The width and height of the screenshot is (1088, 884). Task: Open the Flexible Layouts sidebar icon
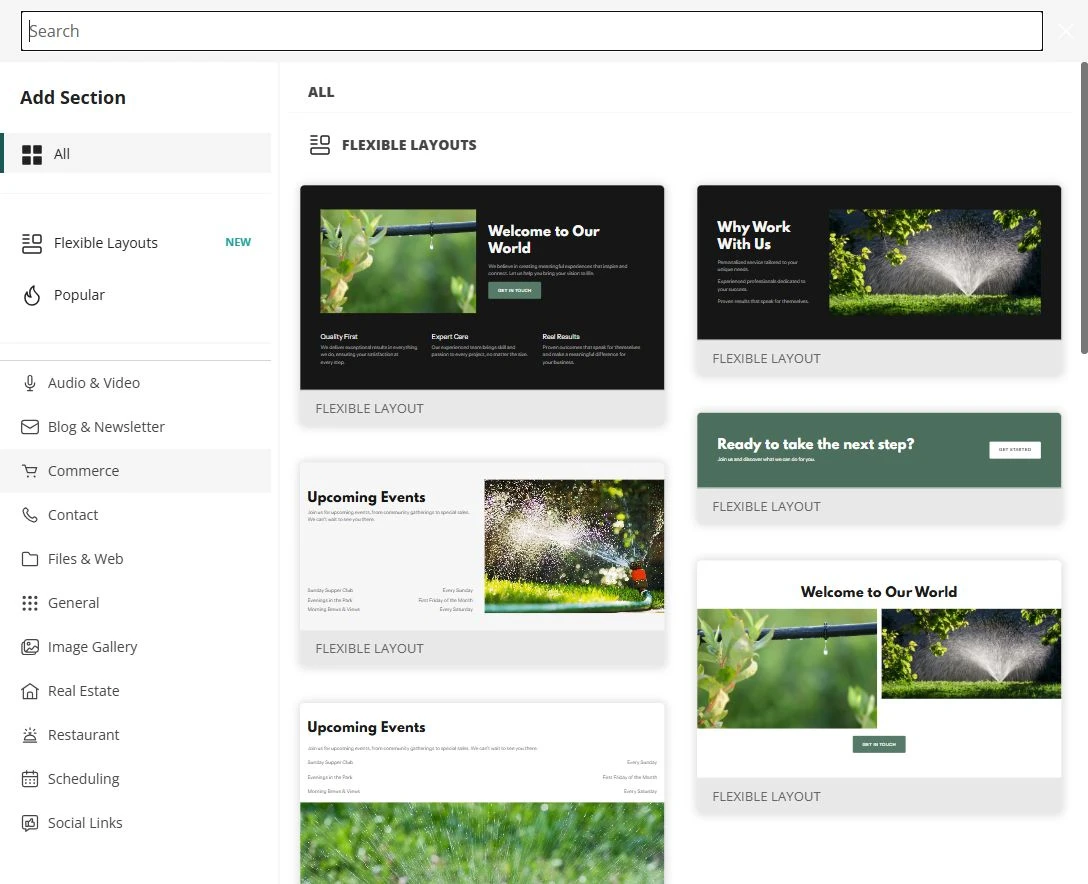click(x=32, y=243)
